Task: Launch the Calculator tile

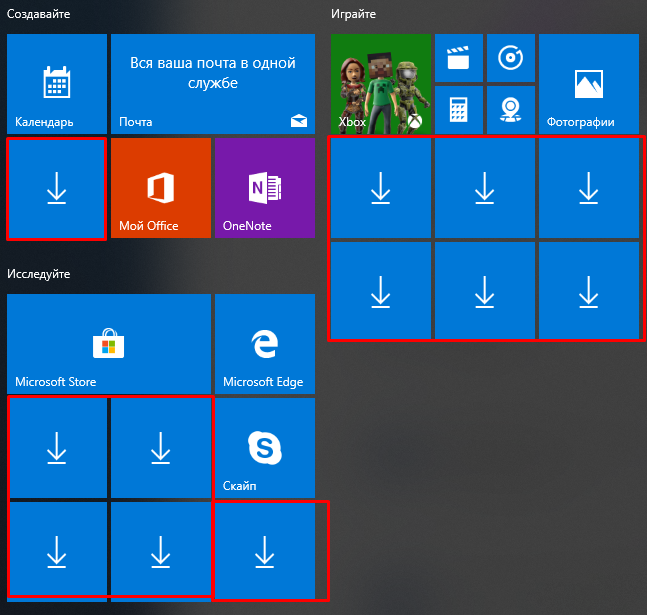Action: [x=459, y=110]
